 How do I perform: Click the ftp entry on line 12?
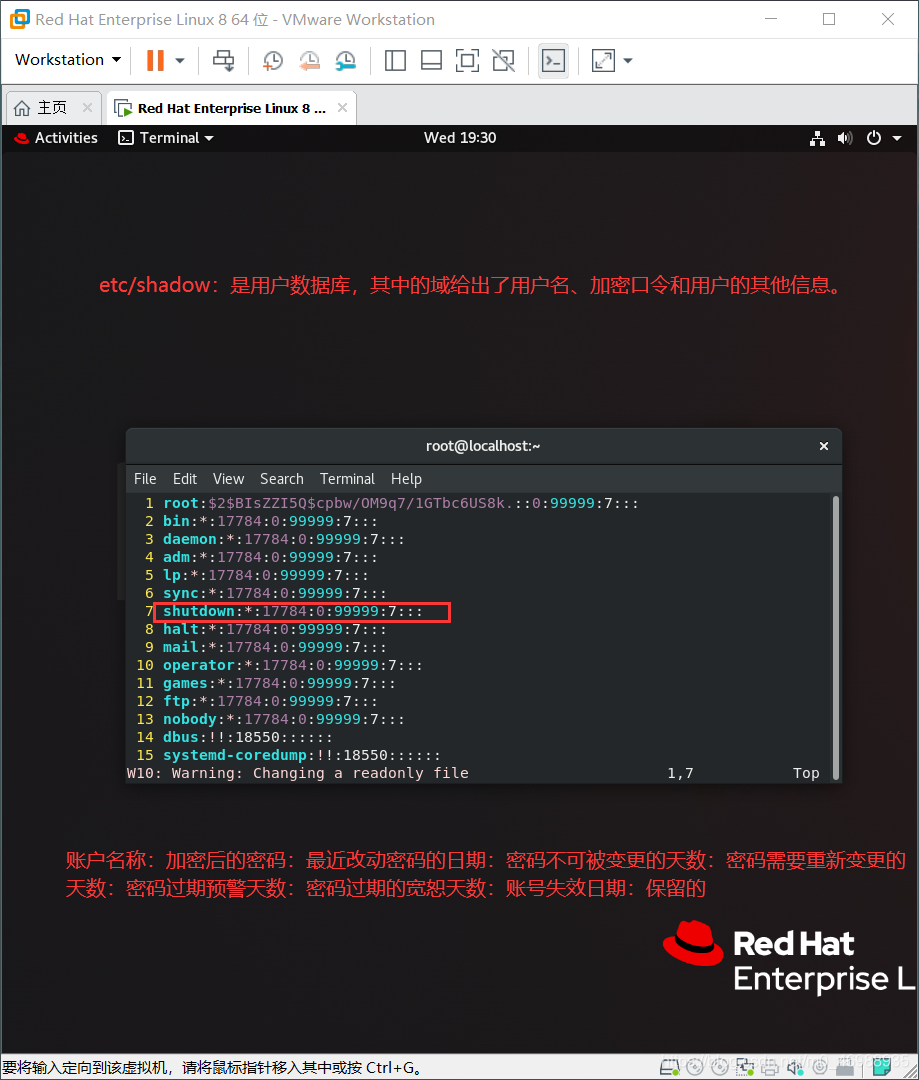(270, 701)
